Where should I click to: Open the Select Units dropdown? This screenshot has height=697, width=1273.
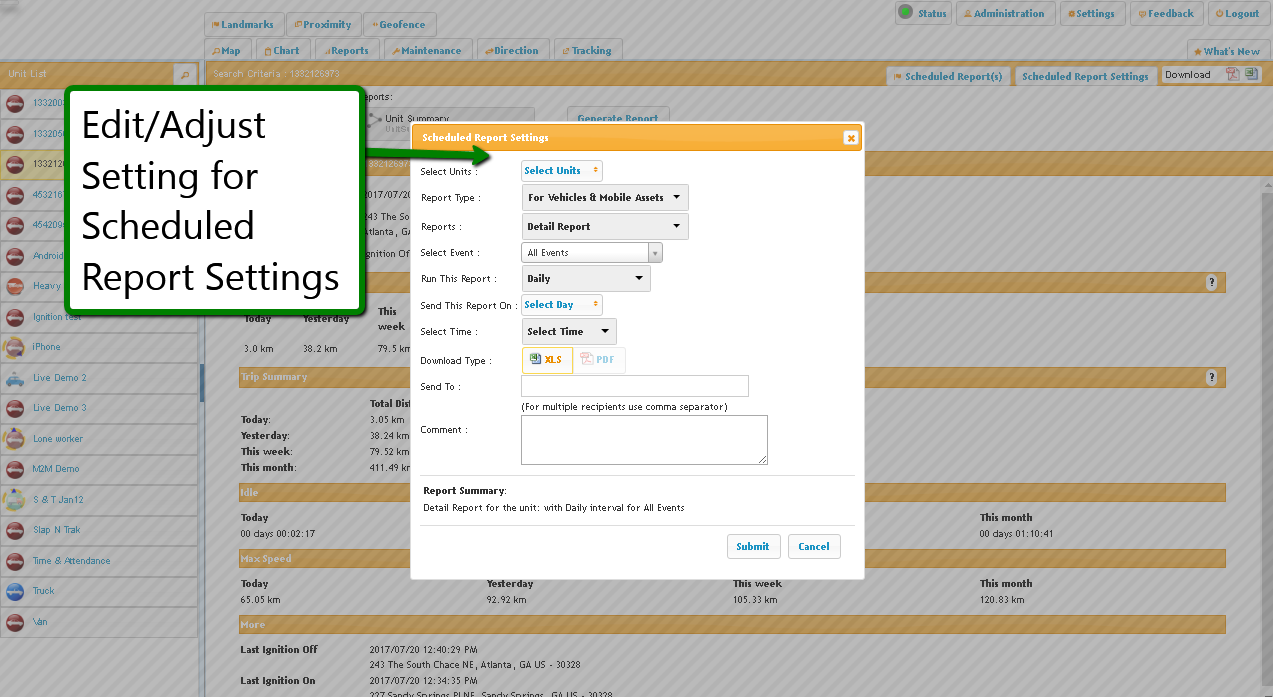[x=562, y=171]
